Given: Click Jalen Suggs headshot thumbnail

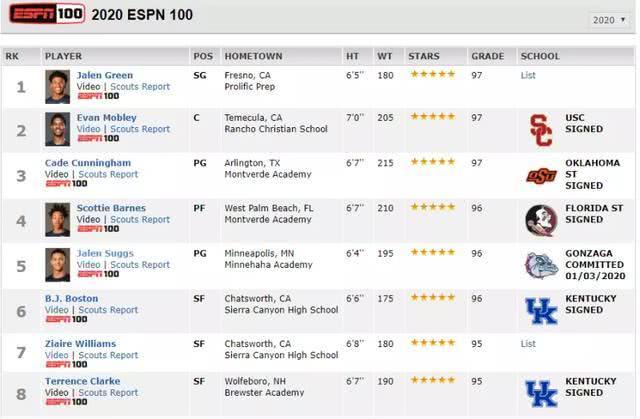Looking at the screenshot, I should pos(58,265).
